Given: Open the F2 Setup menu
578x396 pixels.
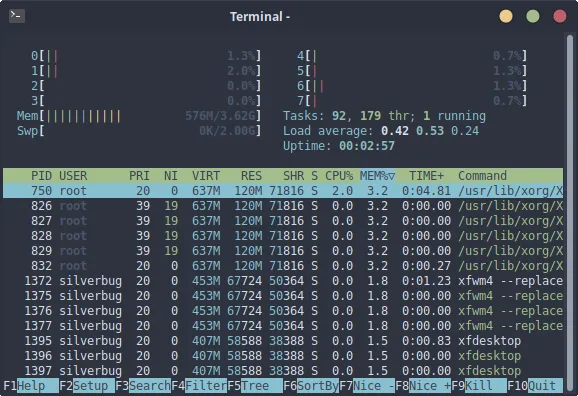Looking at the screenshot, I should 87,386.
